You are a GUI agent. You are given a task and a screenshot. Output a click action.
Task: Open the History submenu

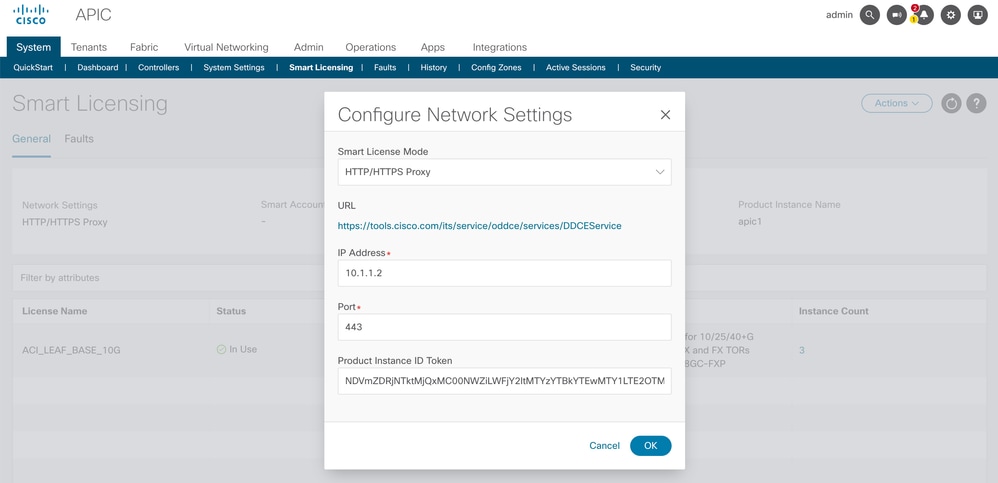coord(433,67)
